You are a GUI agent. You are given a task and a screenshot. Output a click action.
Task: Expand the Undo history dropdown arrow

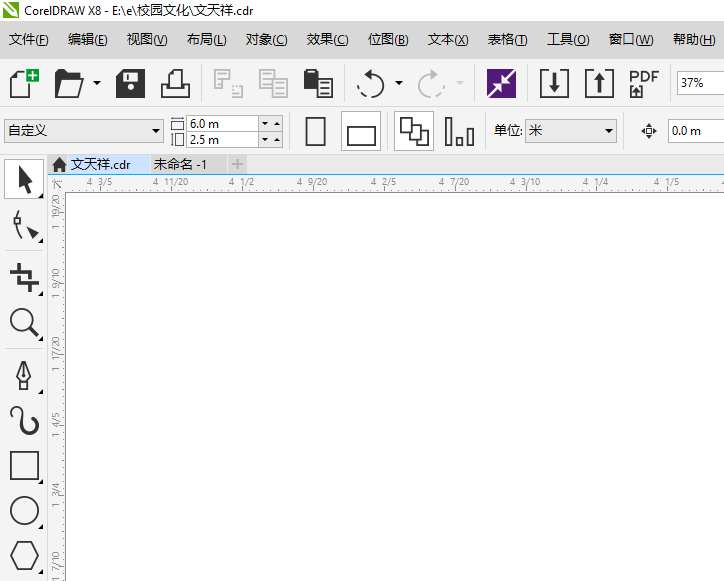coord(399,83)
